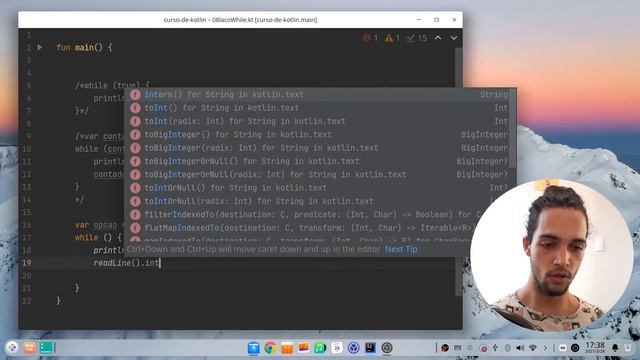Open the trash icon in taskbar
The height and width of the screenshot is (360, 640).
627,348
